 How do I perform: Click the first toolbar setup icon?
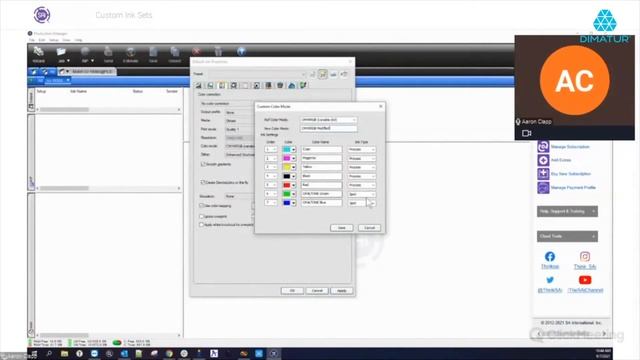(39, 52)
